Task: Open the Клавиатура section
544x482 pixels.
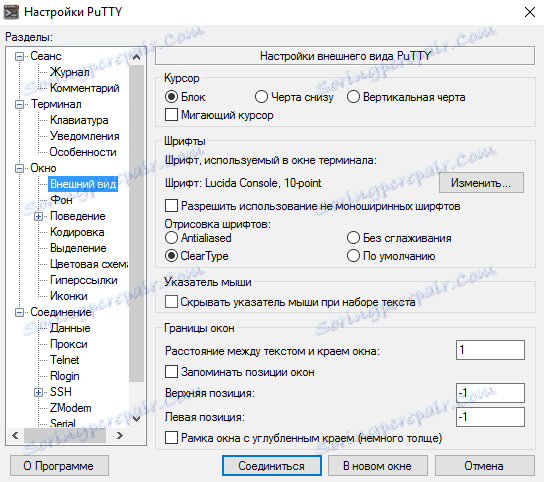Action: [x=79, y=120]
